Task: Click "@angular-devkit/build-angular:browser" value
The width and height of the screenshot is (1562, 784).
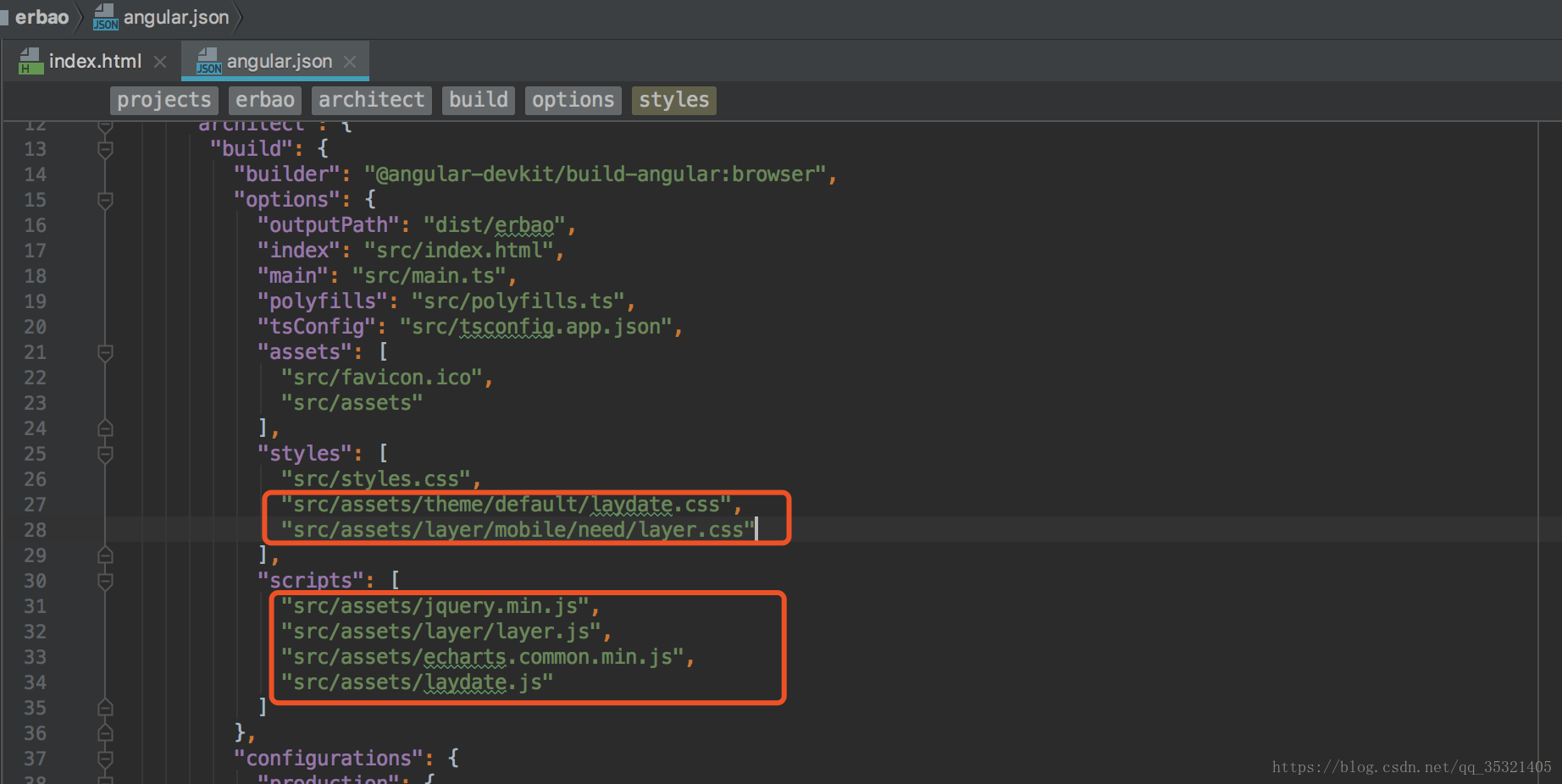Action: [x=595, y=174]
